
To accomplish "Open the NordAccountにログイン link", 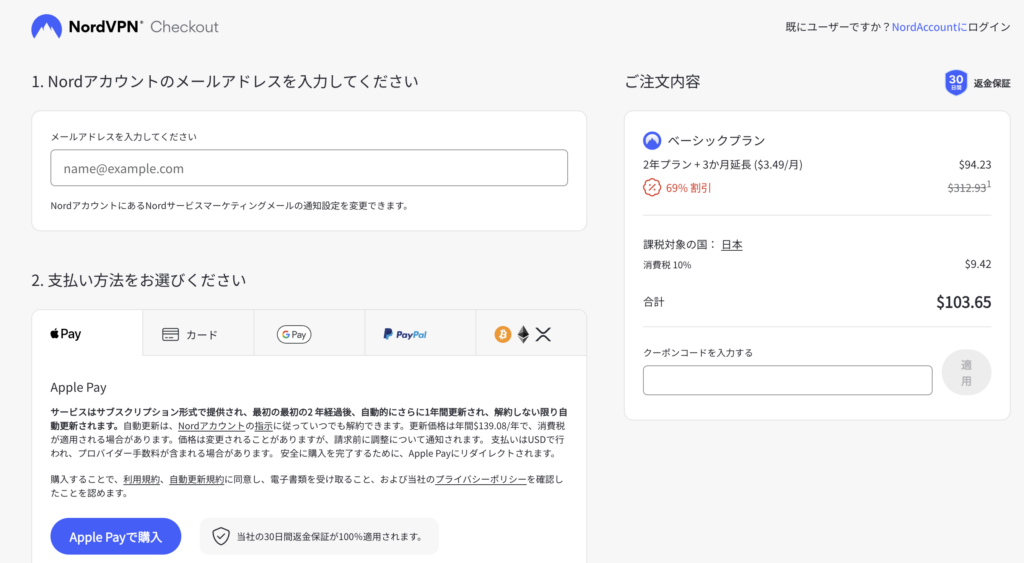I will coord(951,27).
